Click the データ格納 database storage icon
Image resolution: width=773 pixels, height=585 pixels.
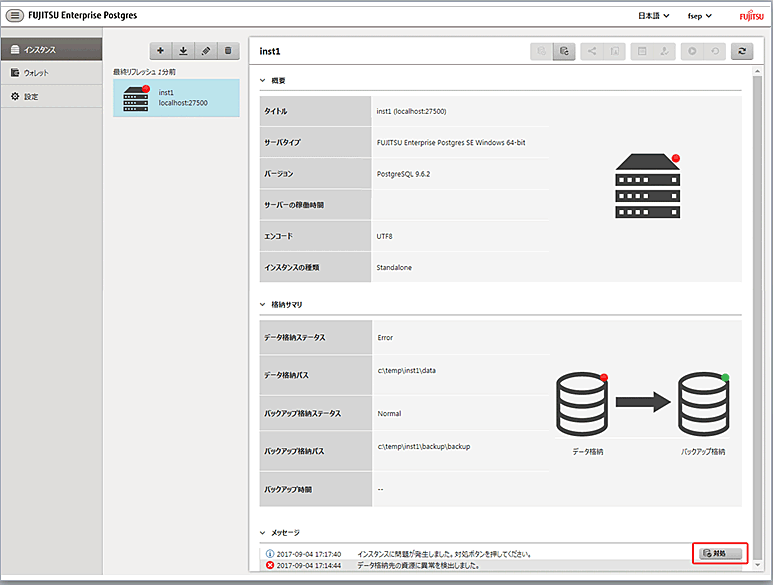(582, 404)
